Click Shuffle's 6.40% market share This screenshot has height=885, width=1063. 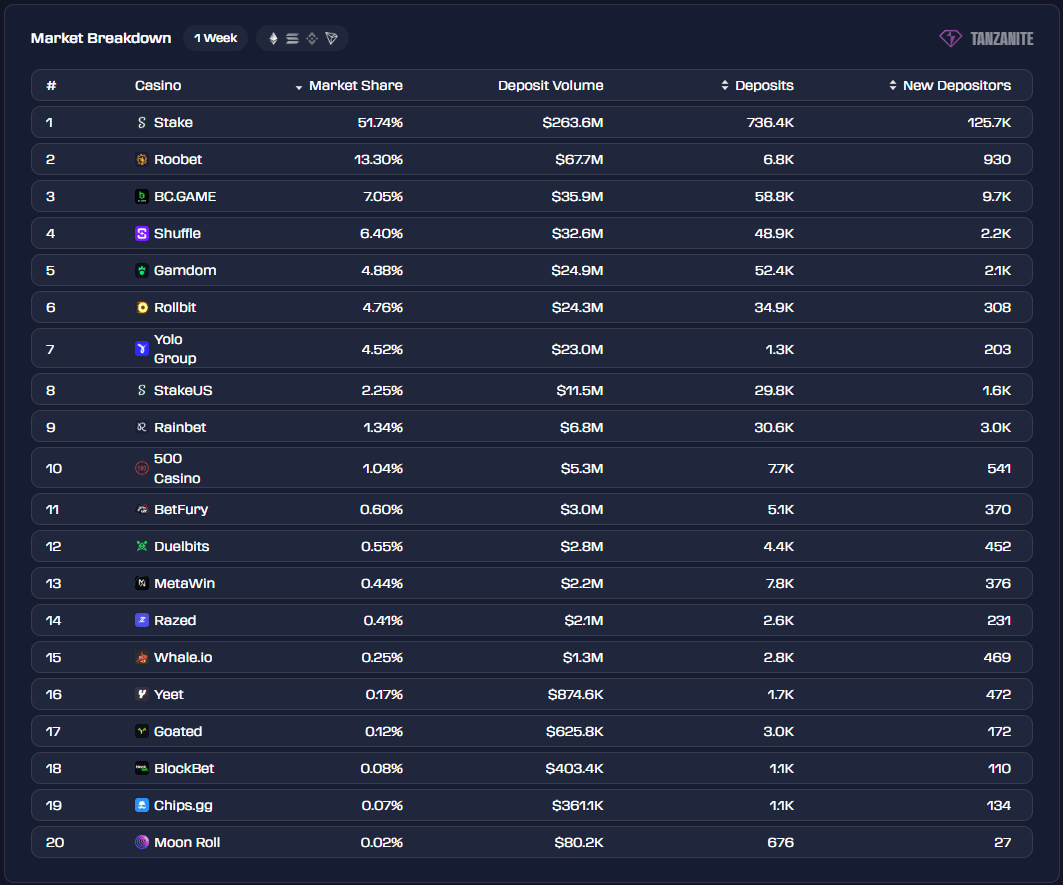click(x=381, y=233)
